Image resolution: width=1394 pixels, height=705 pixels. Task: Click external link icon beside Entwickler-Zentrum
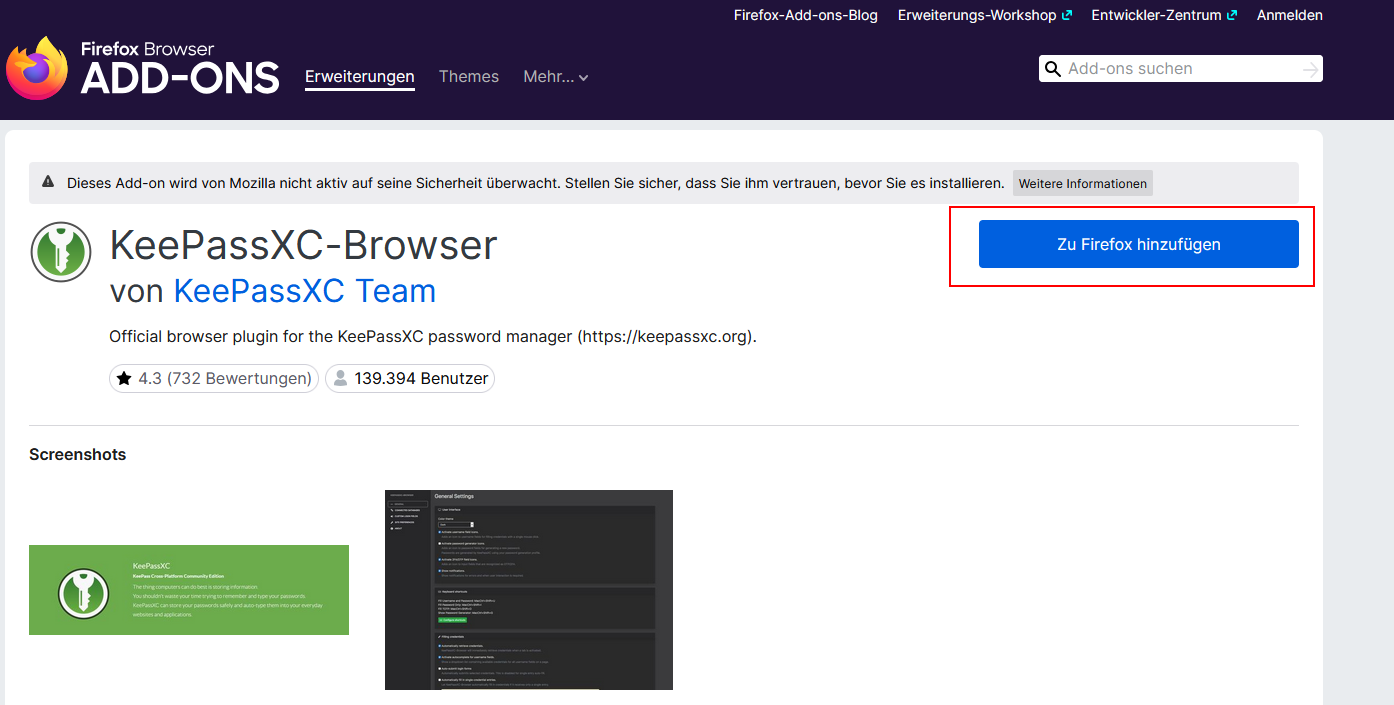pyautogui.click(x=1232, y=15)
